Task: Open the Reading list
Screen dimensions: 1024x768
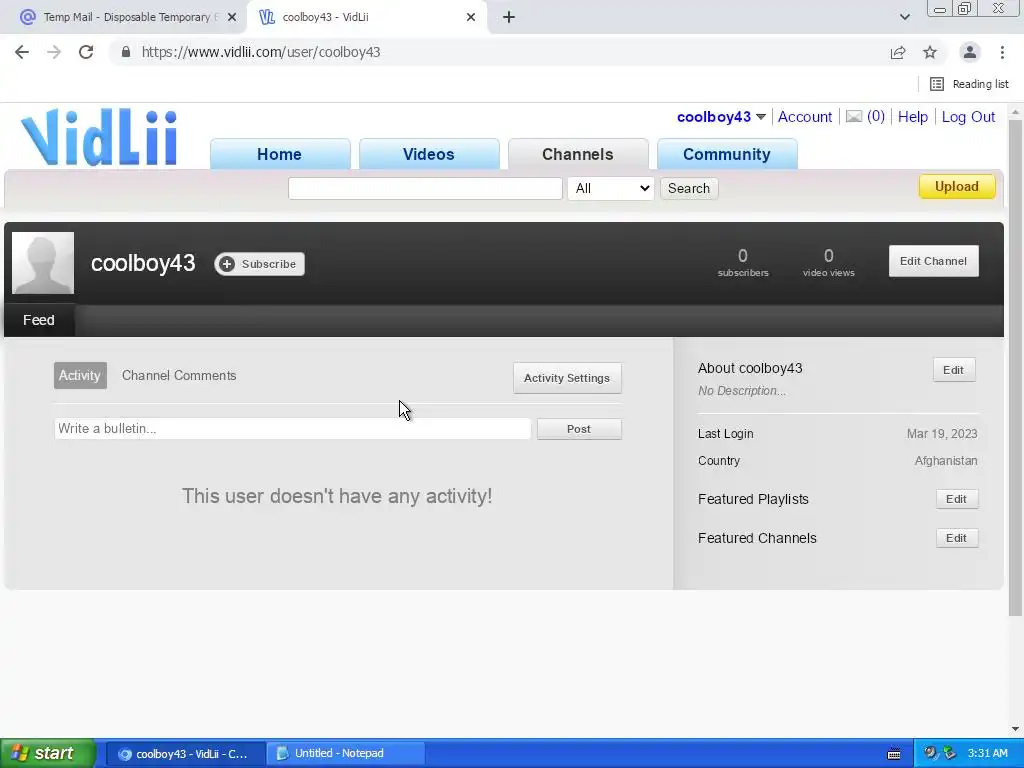Action: click(x=969, y=84)
